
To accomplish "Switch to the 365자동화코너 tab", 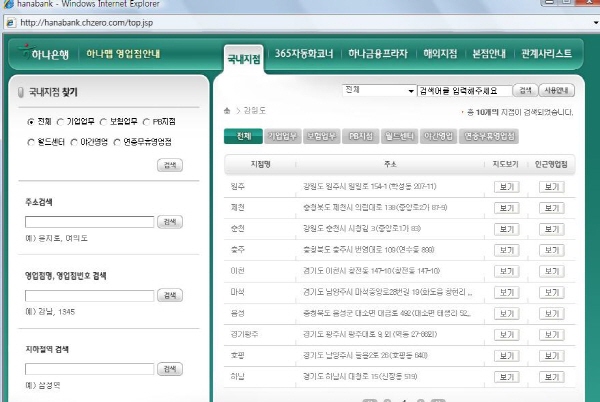I will (x=303, y=54).
